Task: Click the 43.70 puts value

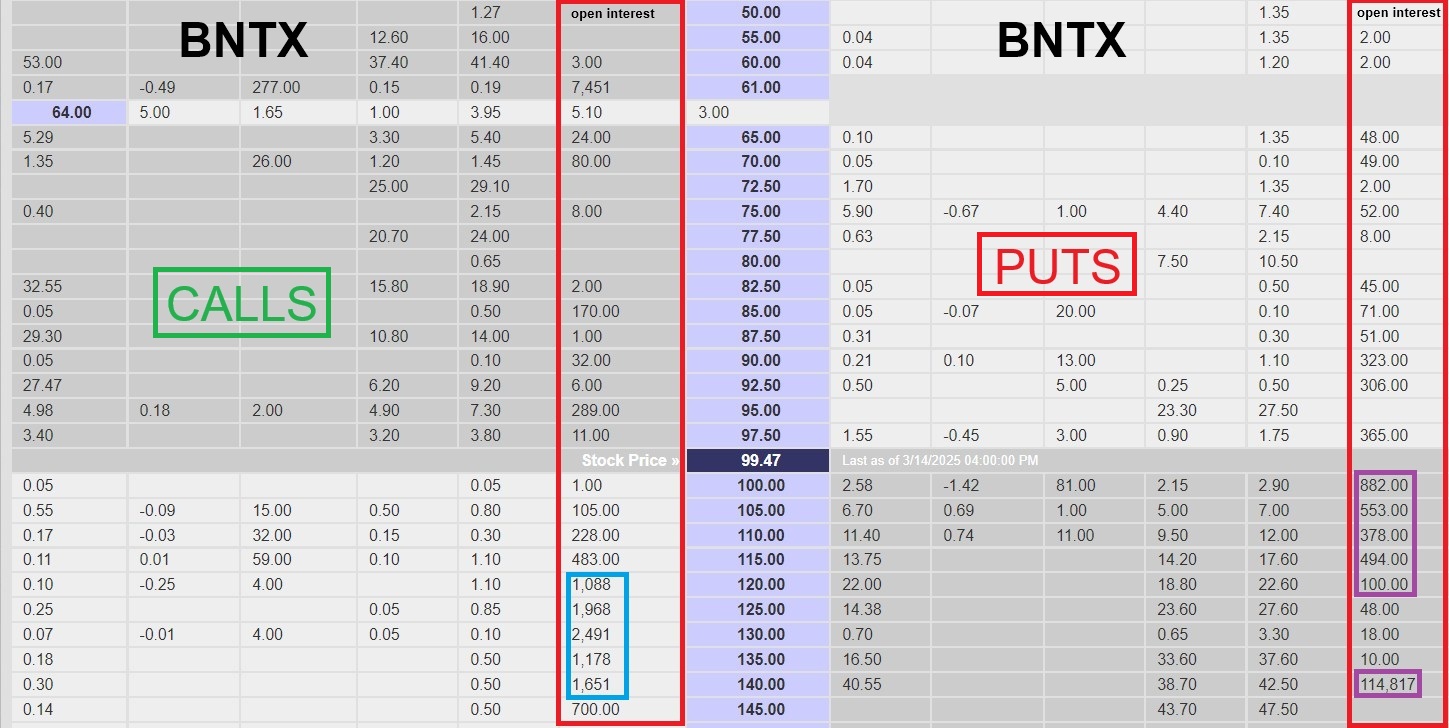Action: tap(1177, 709)
